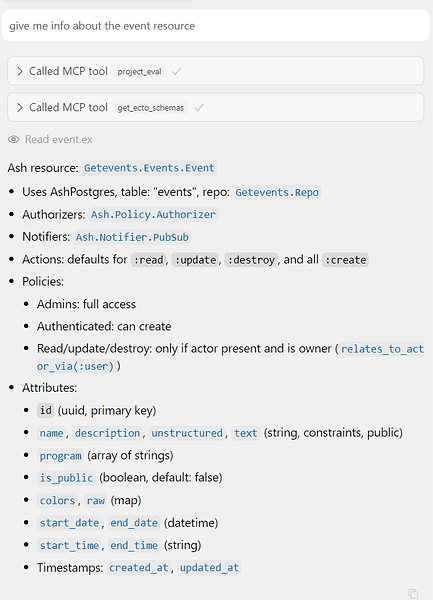The image size is (433, 600).
Task: Open the Read event.ex file entry
Action: pyautogui.click(x=59, y=139)
